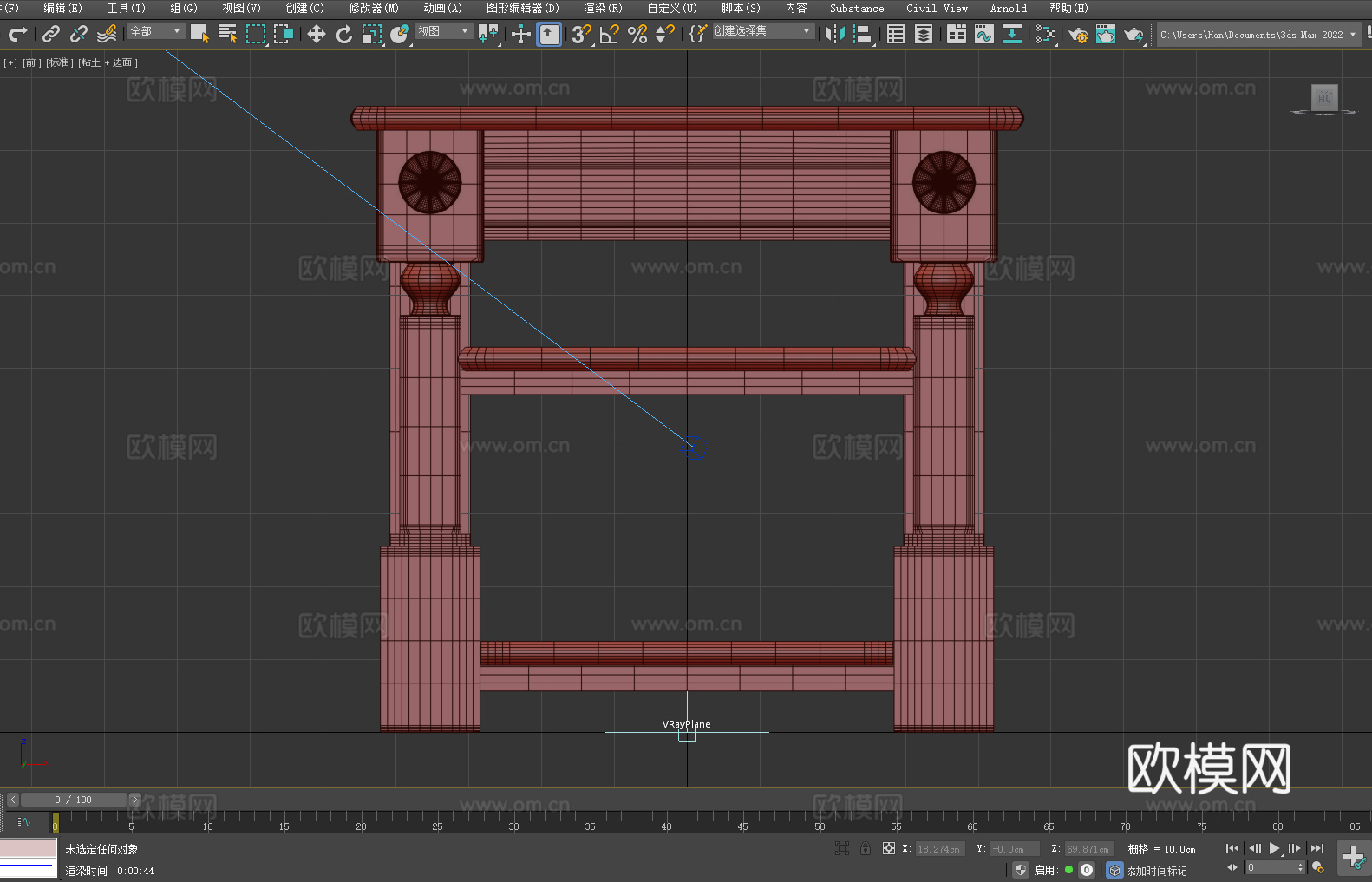Screen dimensions: 1372x882
Task: Open the Civil View menu
Action: coord(937,8)
